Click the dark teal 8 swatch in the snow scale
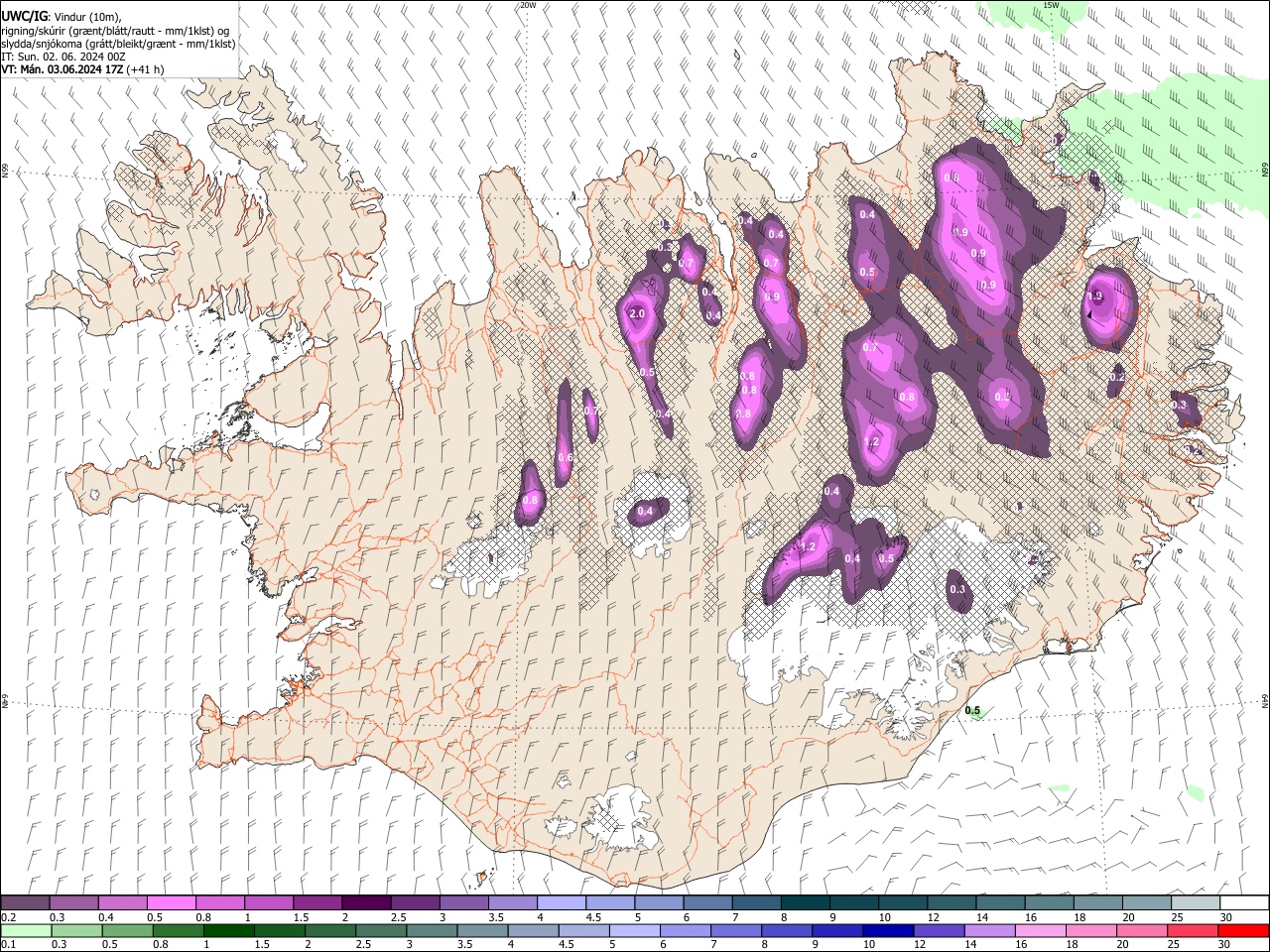Image resolution: width=1270 pixels, height=952 pixels. tap(804, 903)
